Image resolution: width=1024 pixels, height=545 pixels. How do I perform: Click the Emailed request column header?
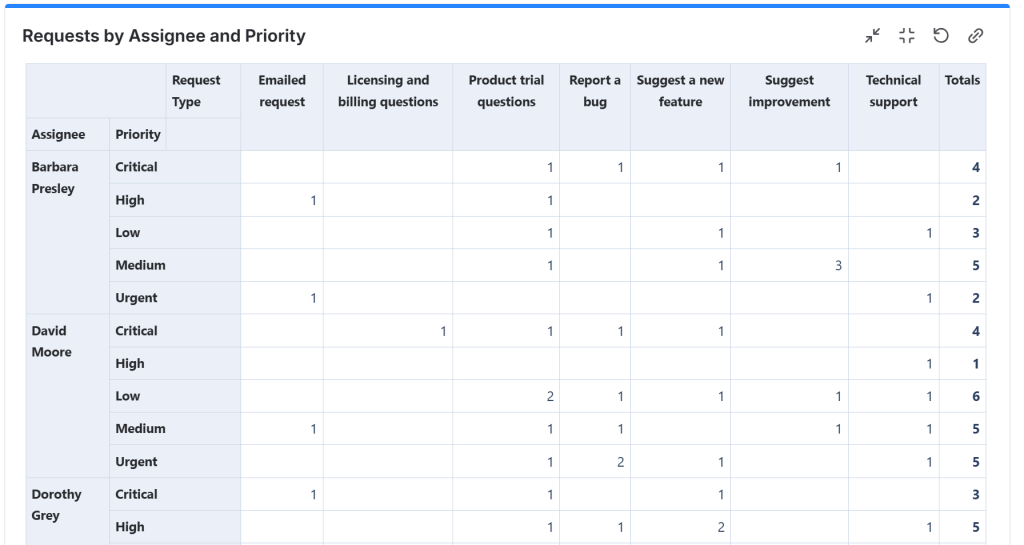(282, 91)
